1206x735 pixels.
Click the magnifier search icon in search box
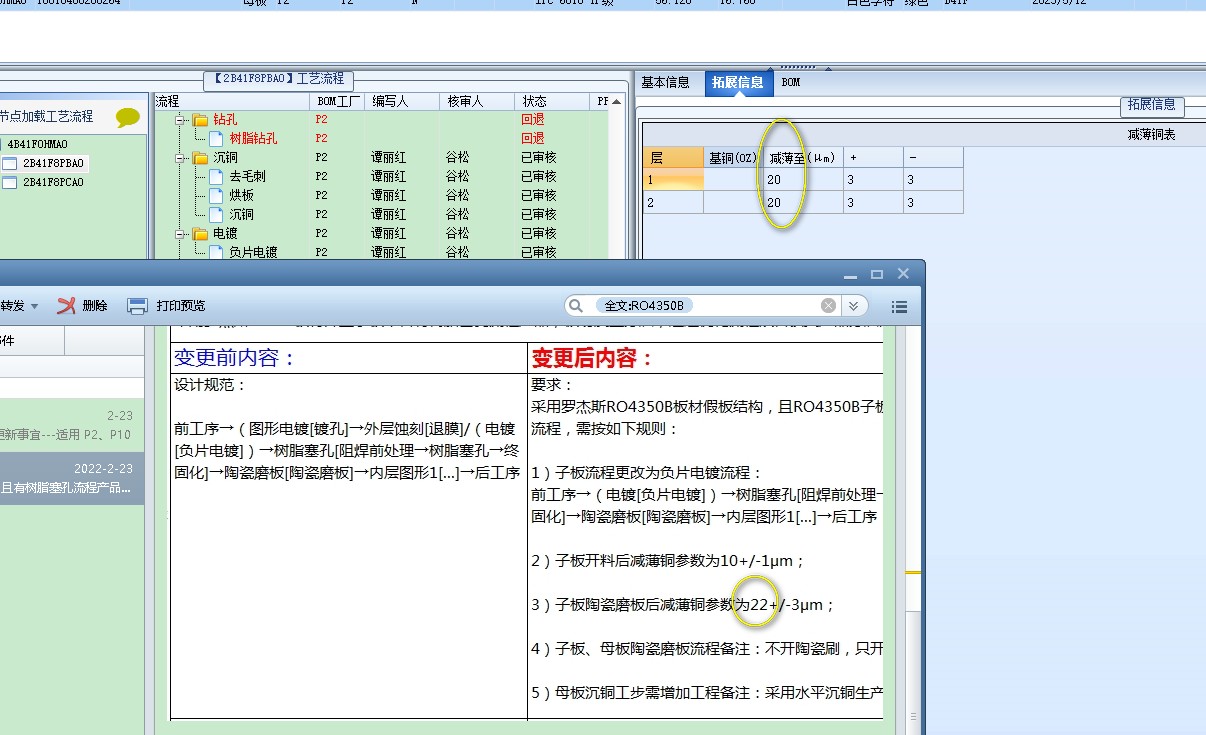(x=575, y=306)
